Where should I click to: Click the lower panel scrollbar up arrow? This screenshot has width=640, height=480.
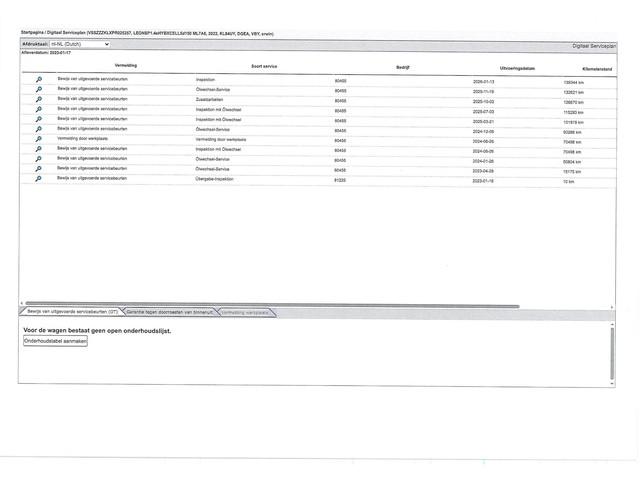click(612, 324)
